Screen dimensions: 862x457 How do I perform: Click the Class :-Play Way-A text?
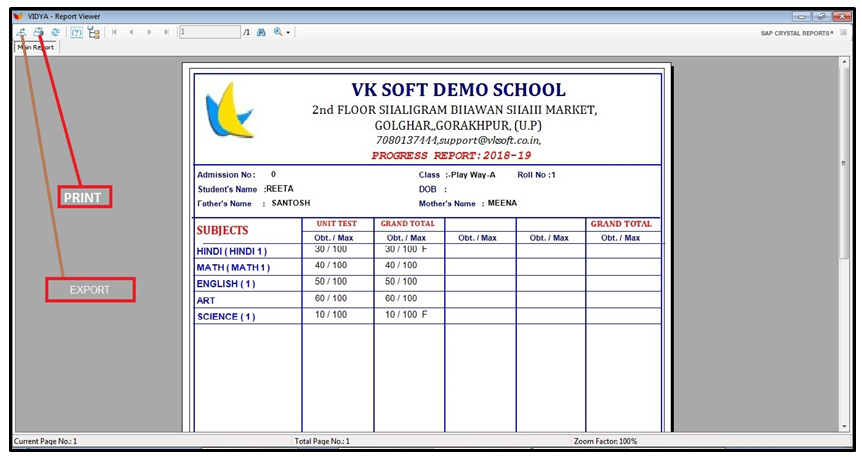[x=457, y=175]
